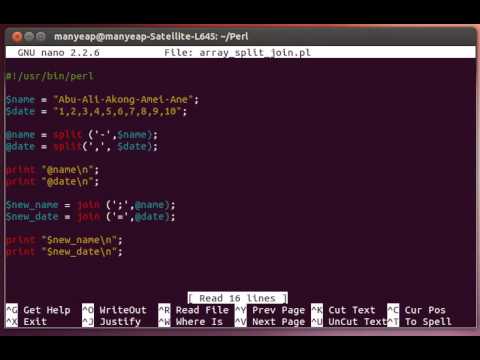Click the split keyword on the @date line
The height and width of the screenshot is (360, 480).
pyautogui.click(x=67, y=146)
